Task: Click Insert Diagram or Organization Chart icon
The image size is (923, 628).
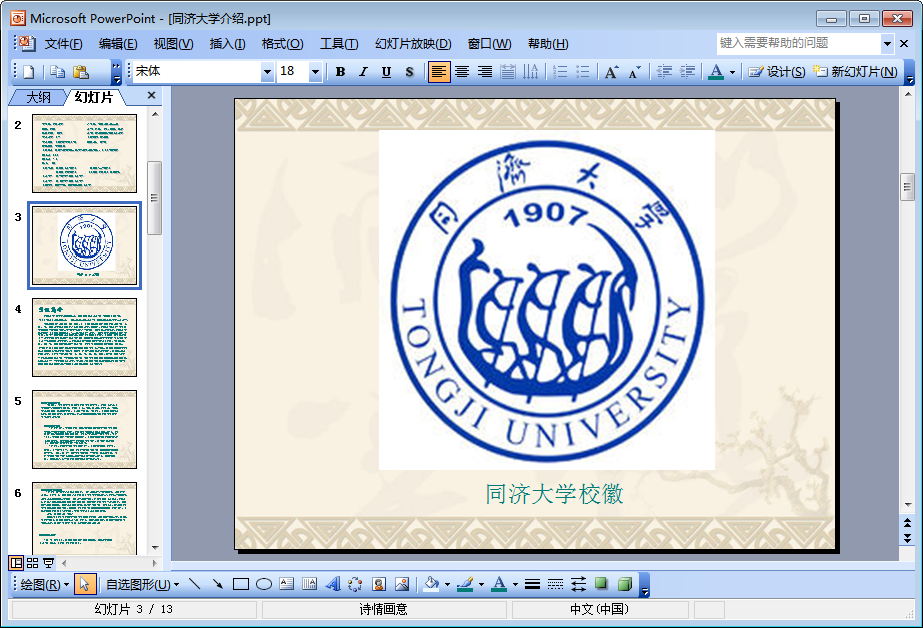Action: 356,584
